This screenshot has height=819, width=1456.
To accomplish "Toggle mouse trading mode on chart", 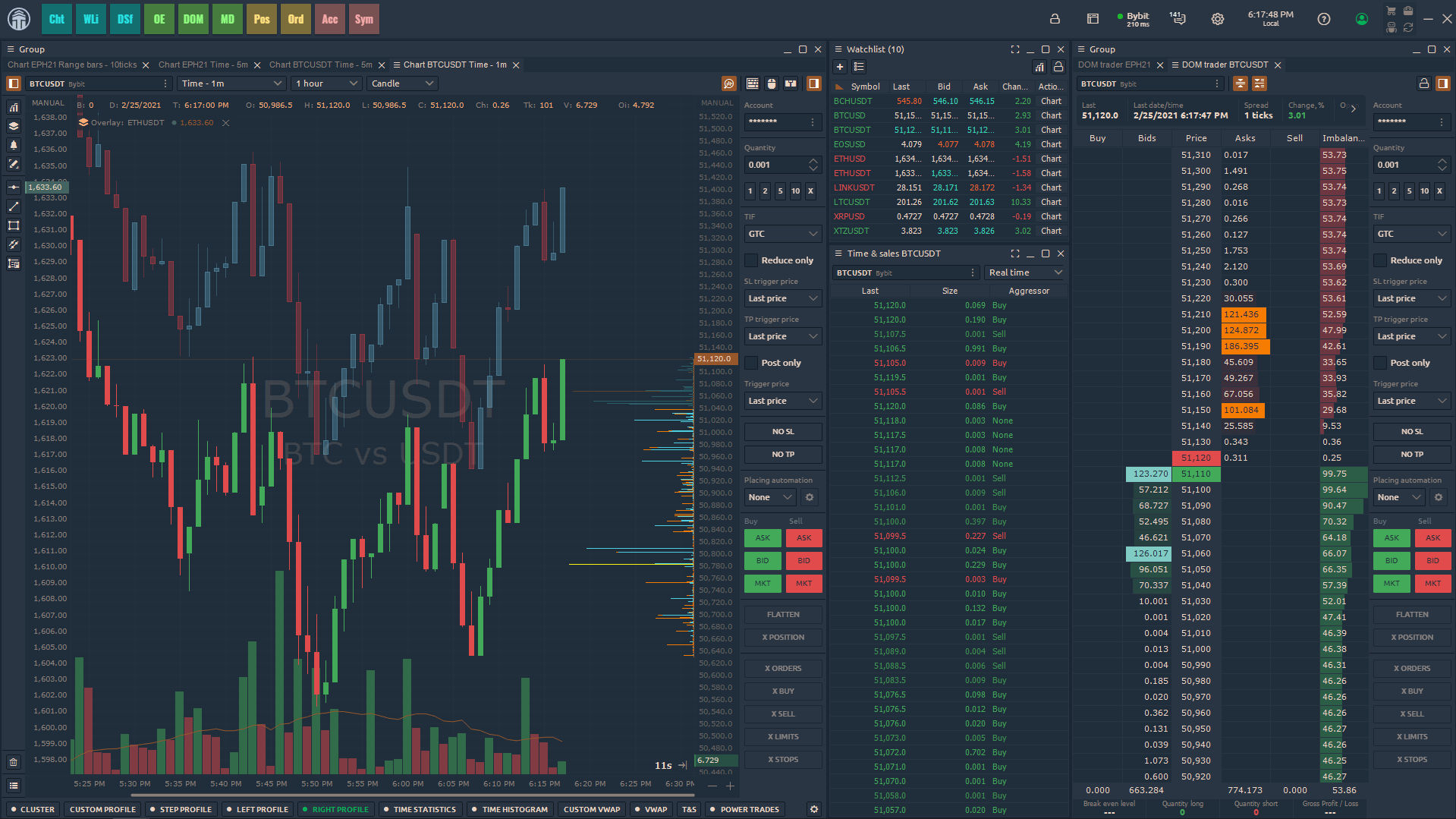I will point(772,83).
